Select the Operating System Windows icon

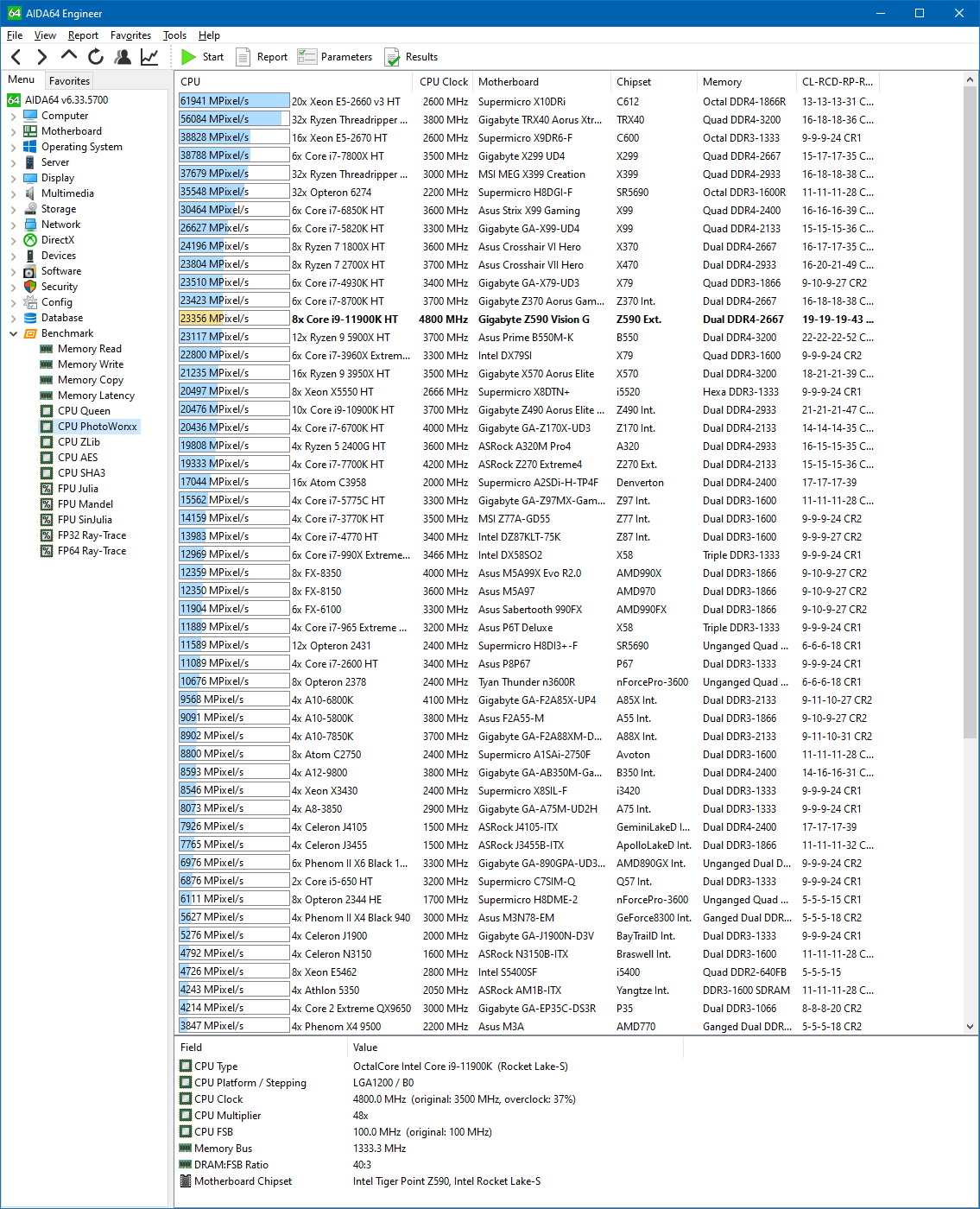pos(30,147)
